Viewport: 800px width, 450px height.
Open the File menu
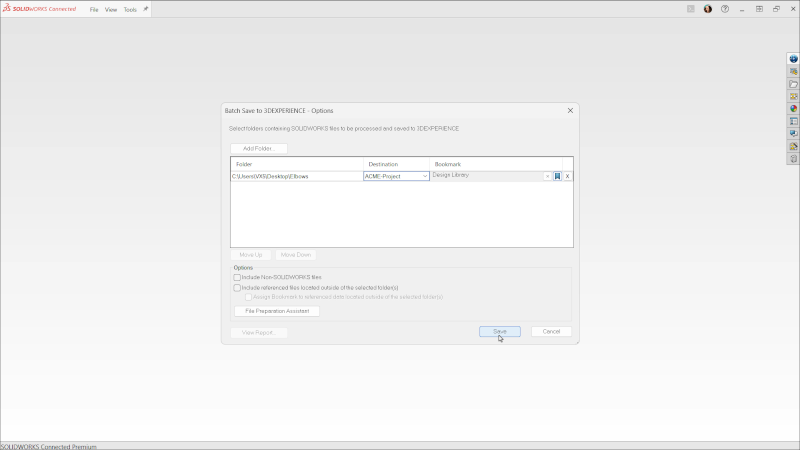tap(94, 9)
